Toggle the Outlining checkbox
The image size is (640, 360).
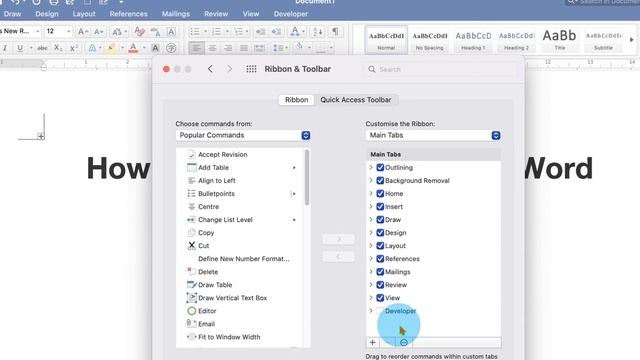coord(380,167)
